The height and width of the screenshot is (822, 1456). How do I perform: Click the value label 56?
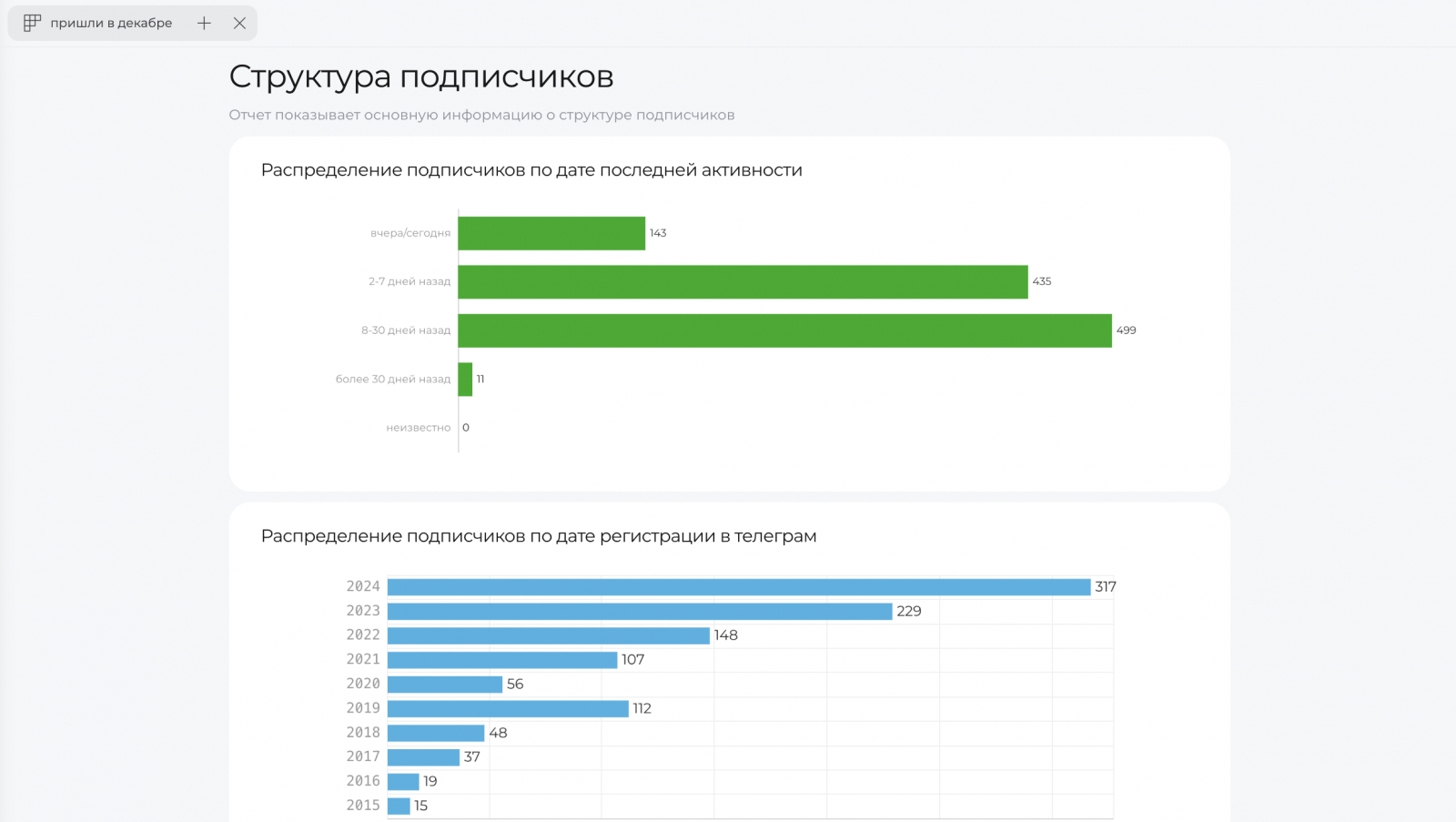[x=515, y=685]
